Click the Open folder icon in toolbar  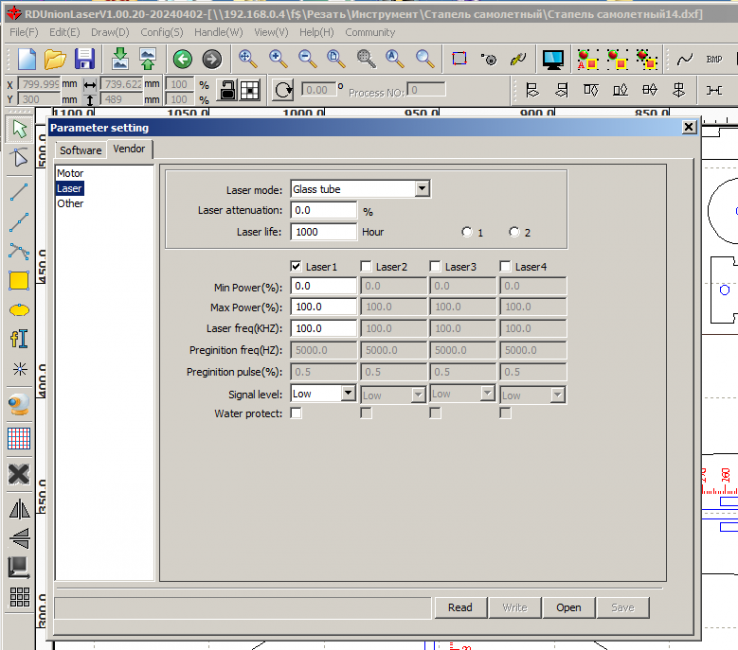pos(56,59)
